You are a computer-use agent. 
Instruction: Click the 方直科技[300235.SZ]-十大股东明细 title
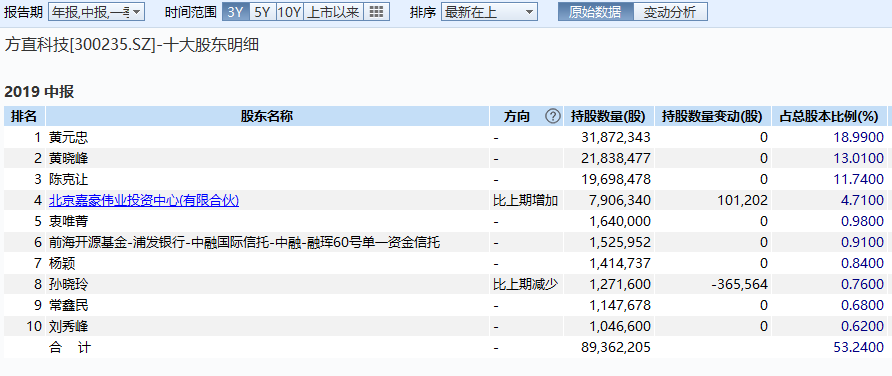tap(131, 45)
